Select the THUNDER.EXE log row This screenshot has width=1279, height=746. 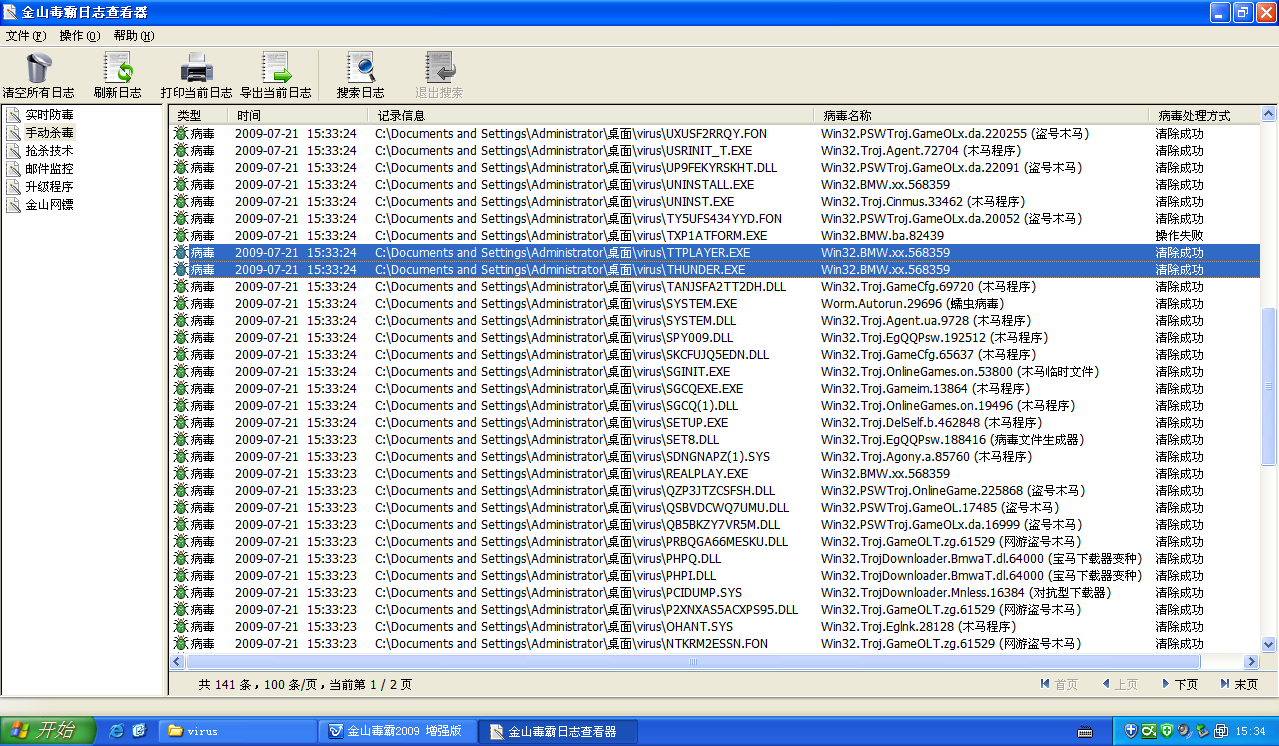click(715, 270)
